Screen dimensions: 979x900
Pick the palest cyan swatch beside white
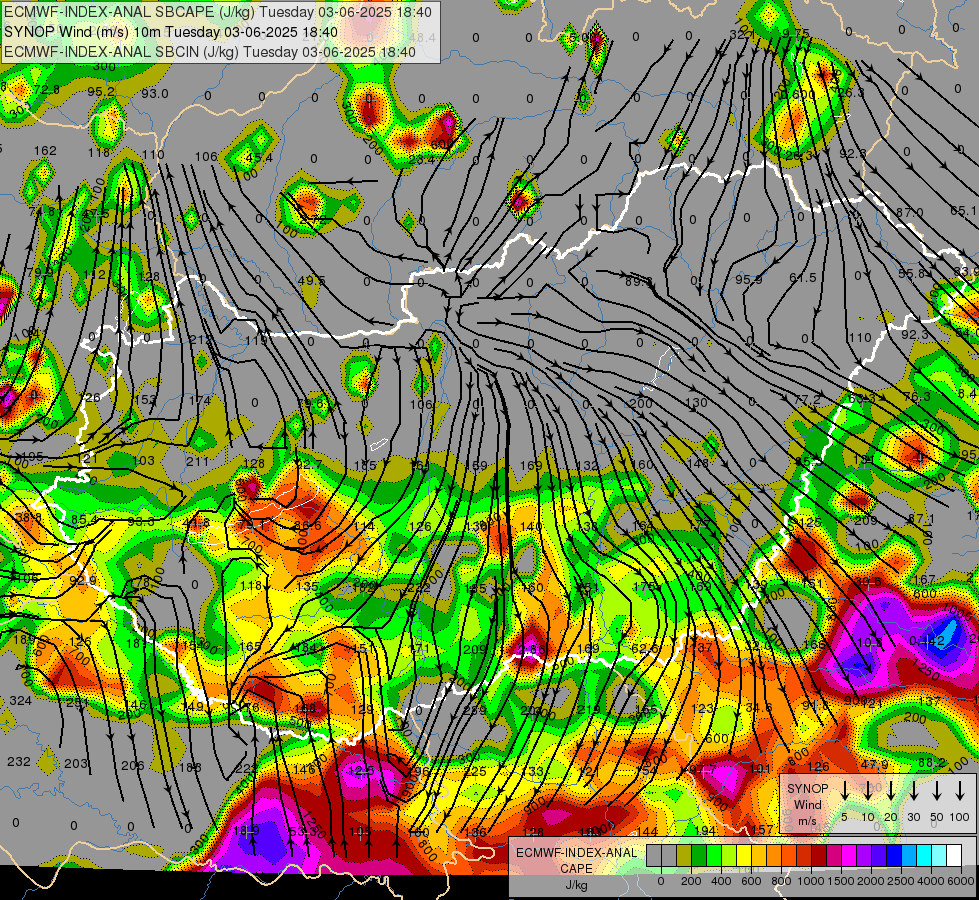coord(939,856)
